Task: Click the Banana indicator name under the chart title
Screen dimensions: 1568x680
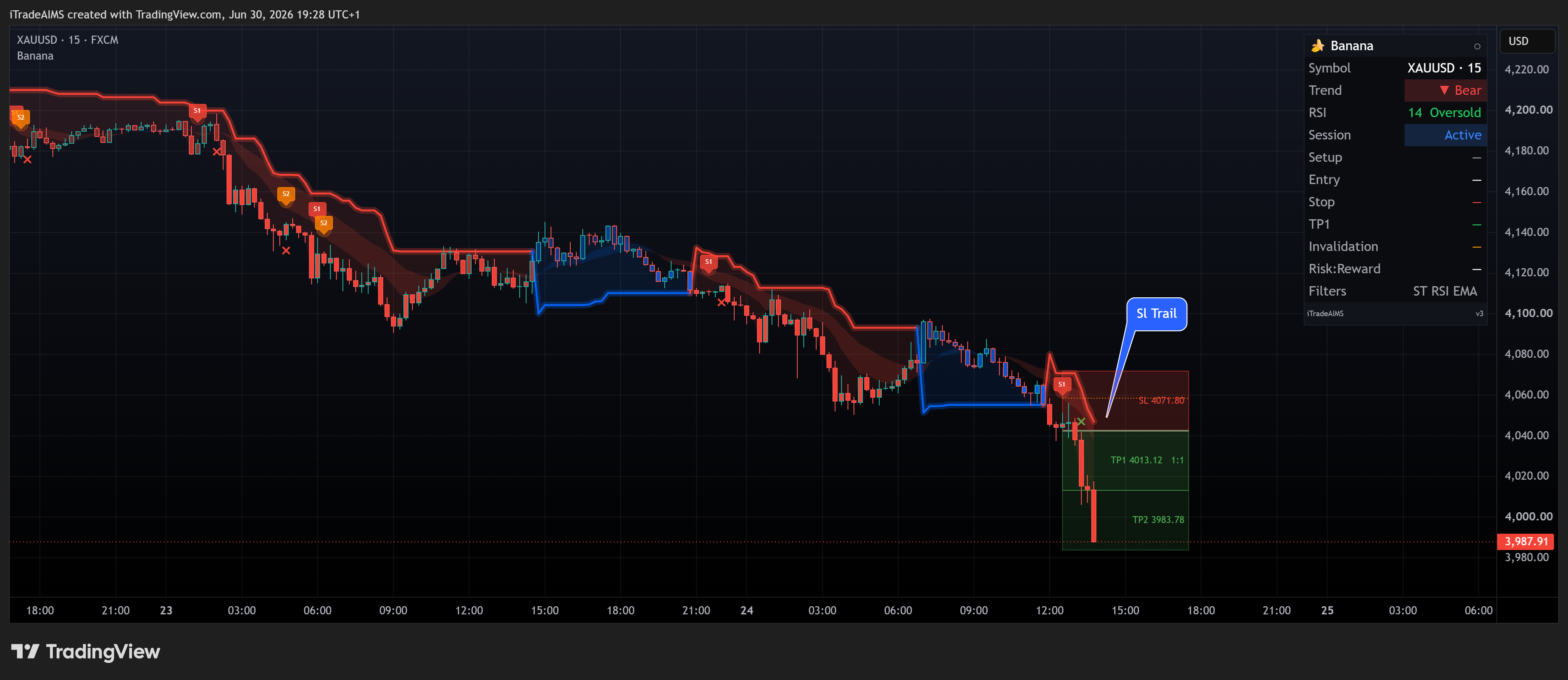Action: point(35,55)
